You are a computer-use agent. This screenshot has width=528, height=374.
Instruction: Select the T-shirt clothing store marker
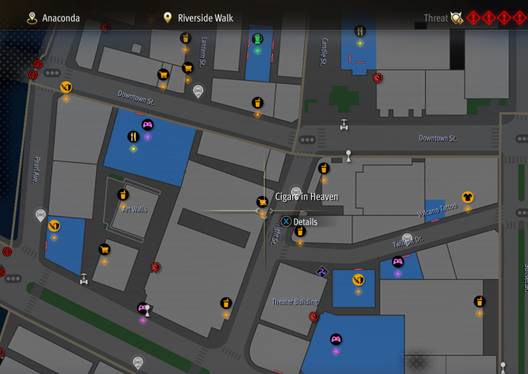(467, 197)
